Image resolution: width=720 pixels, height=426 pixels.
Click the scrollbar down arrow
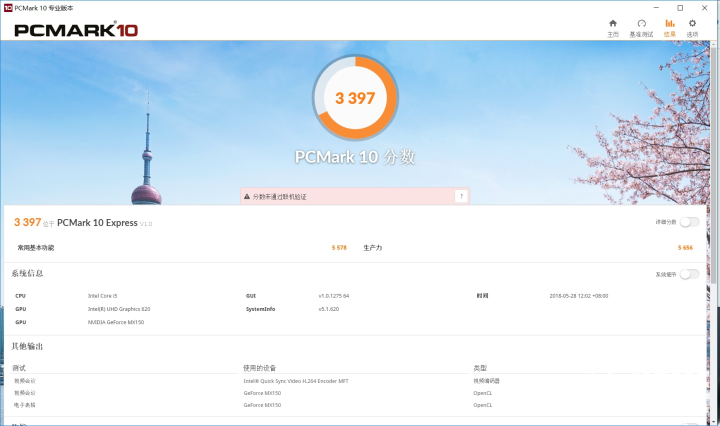[x=713, y=420]
